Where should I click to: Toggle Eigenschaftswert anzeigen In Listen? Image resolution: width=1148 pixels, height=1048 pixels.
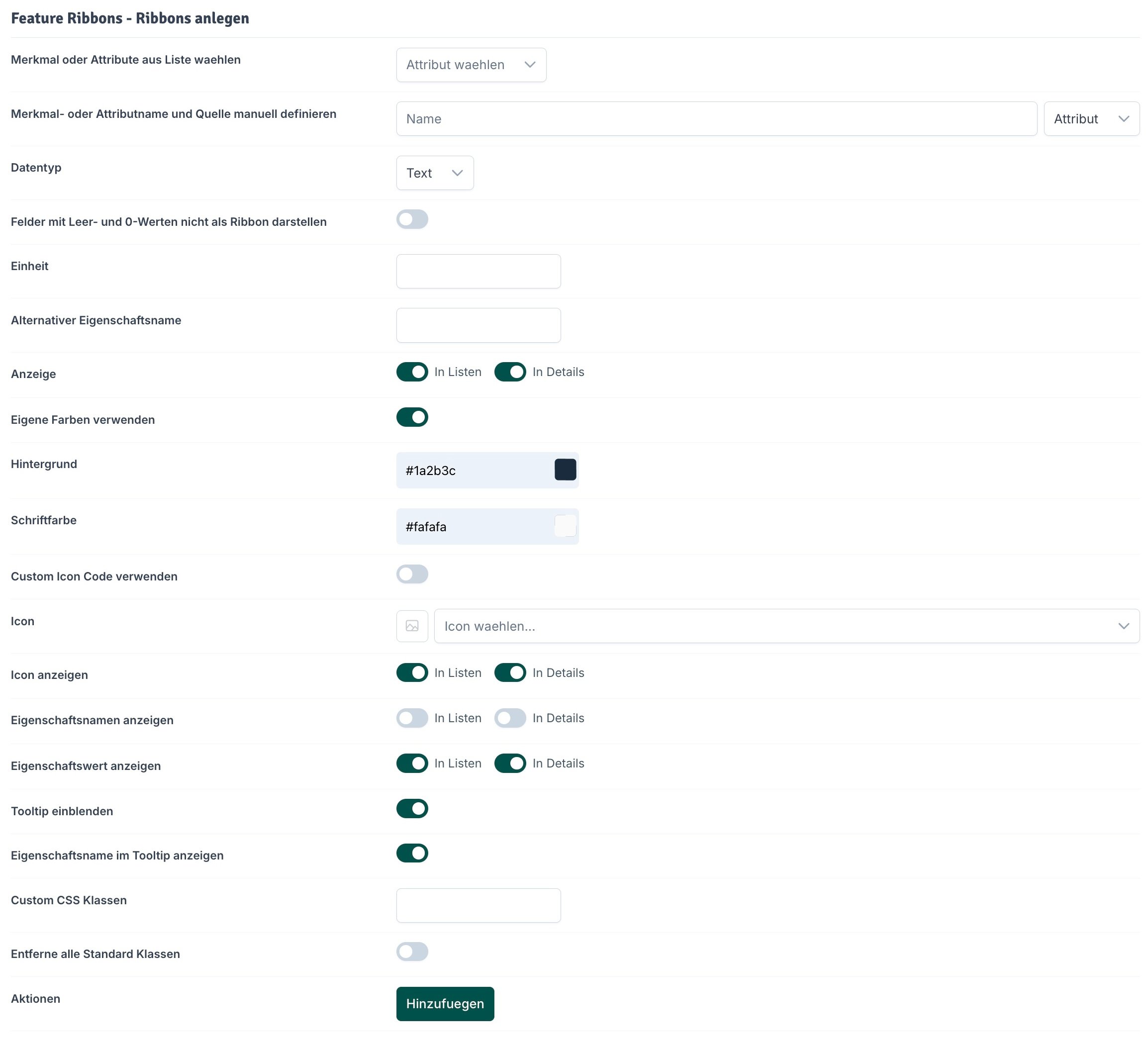[x=412, y=763]
